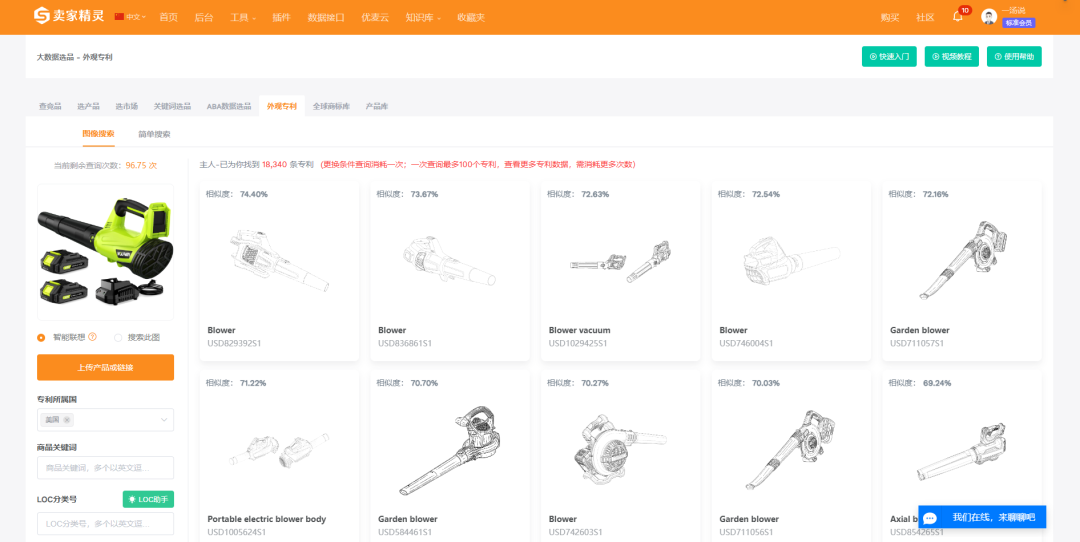Switch to the 选市场 tab
The image size is (1080, 542).
(x=127, y=106)
